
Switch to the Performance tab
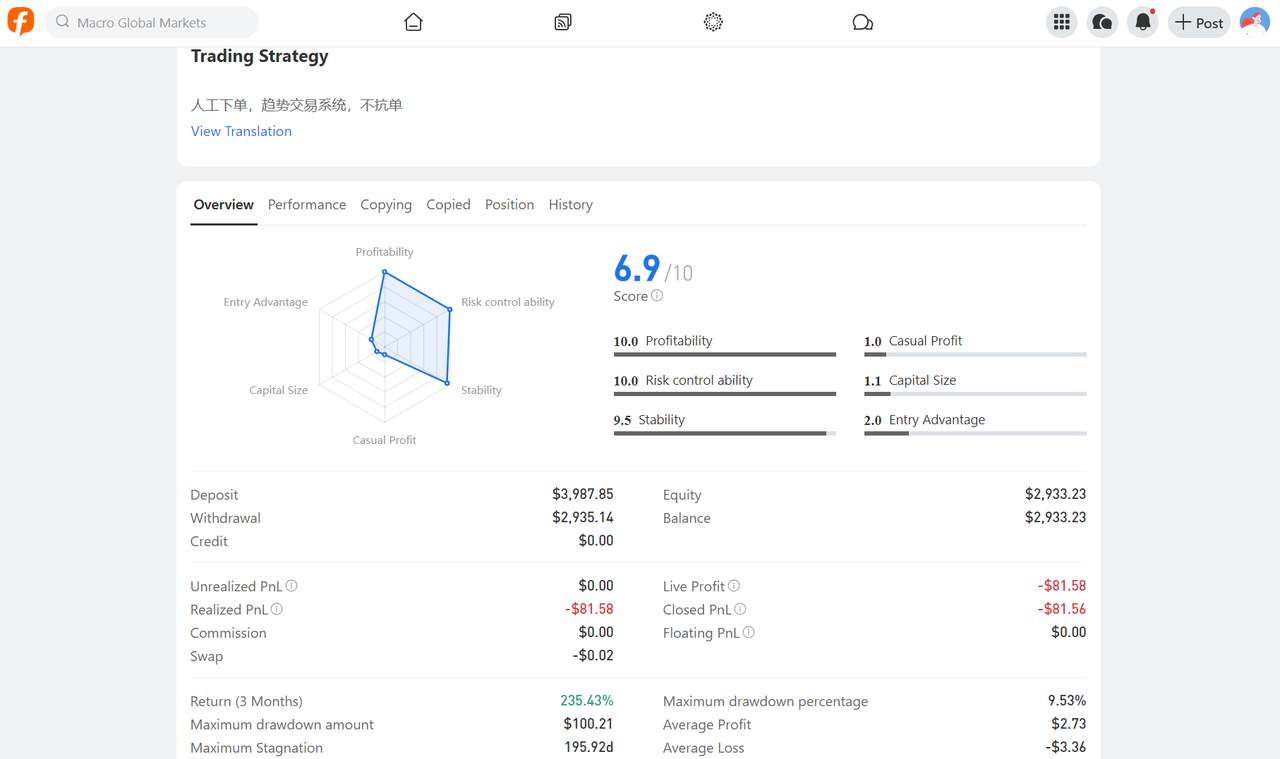(307, 204)
